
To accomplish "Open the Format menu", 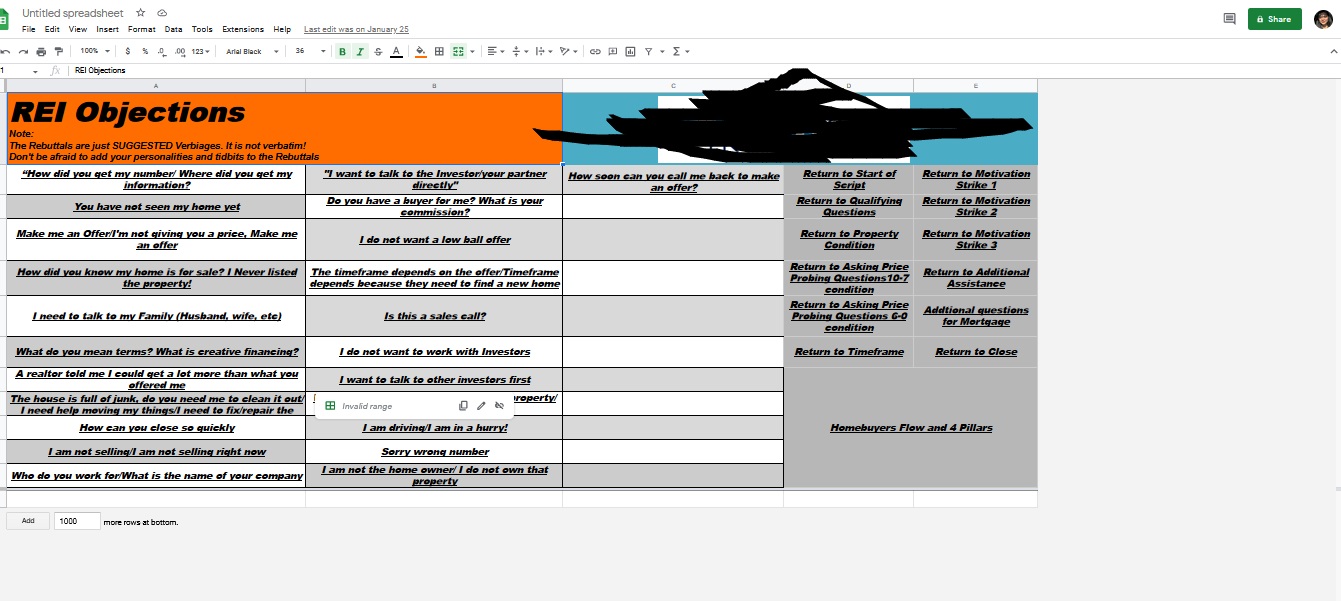I will click(x=142, y=30).
